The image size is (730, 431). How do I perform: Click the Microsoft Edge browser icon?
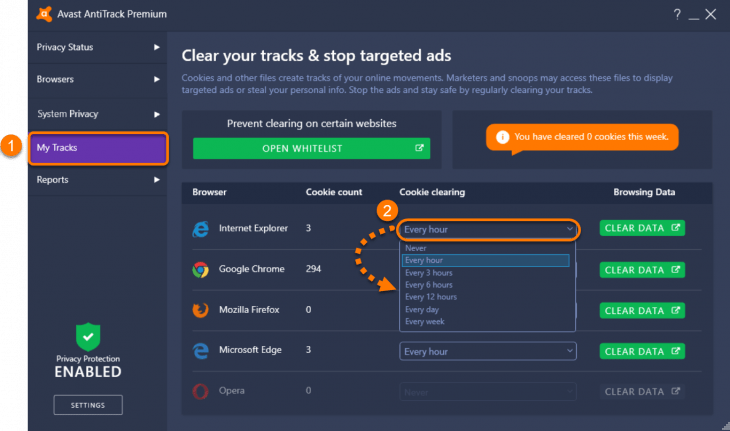[201, 350]
